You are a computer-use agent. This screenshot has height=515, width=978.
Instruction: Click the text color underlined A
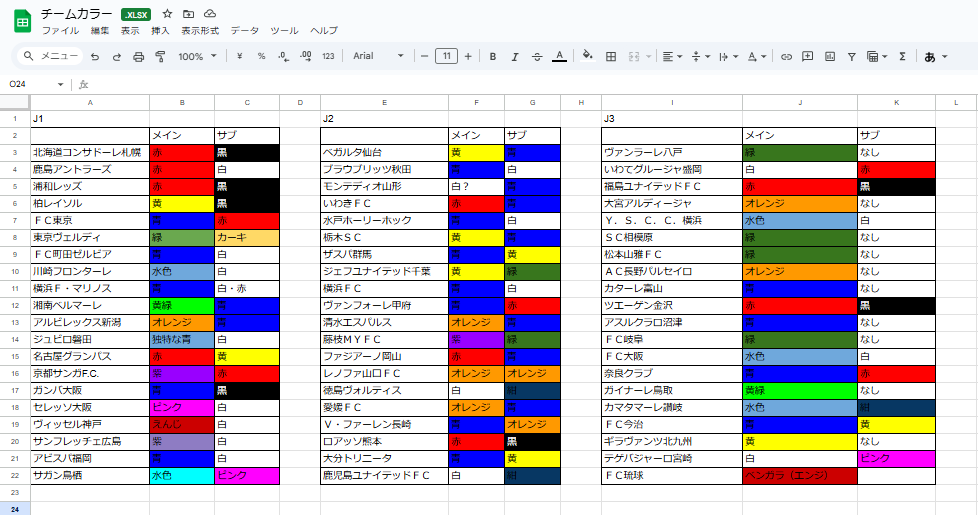[559, 56]
